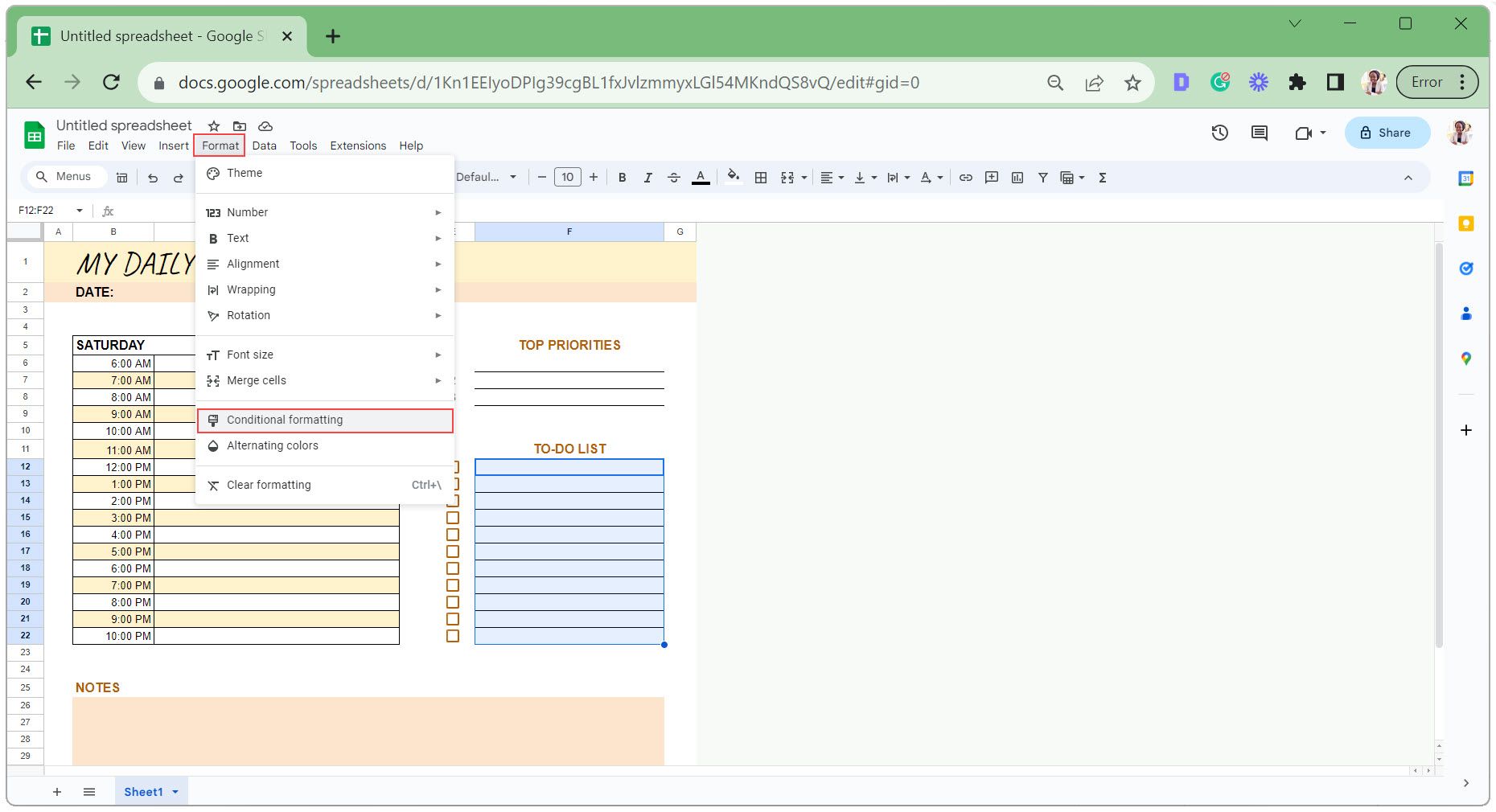The width and height of the screenshot is (1496, 812).
Task: Check the checkbox beside the 3:00 PM row
Action: [452, 518]
